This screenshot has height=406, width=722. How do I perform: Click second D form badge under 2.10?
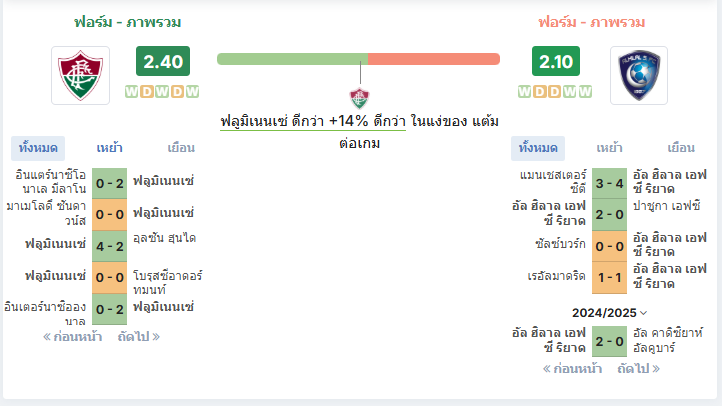click(555, 92)
